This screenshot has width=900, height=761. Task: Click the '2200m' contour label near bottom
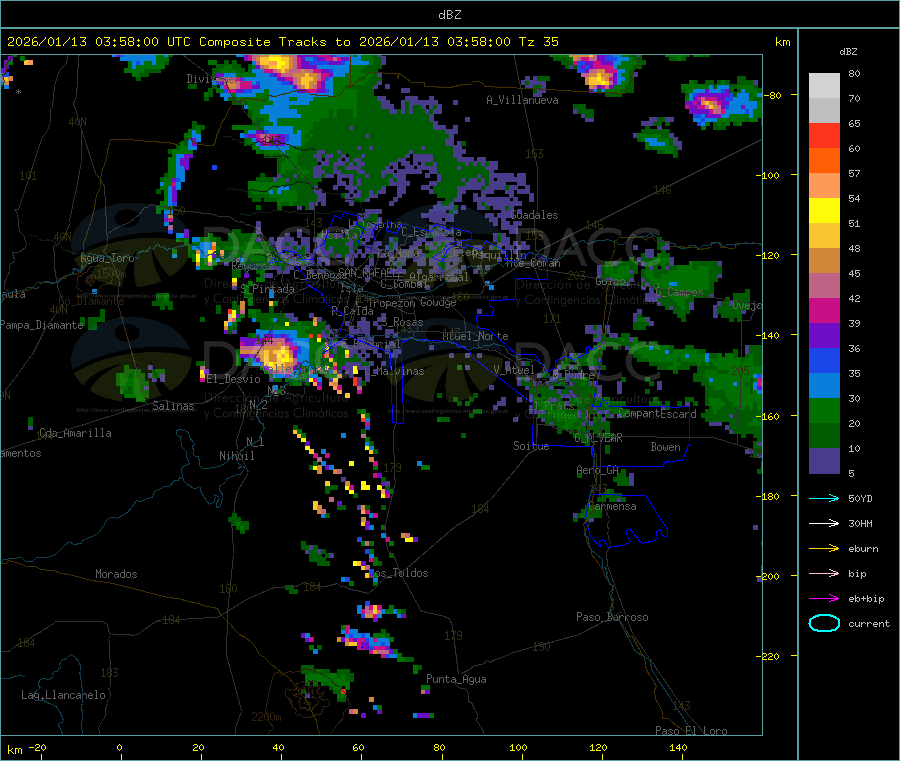pos(266,717)
